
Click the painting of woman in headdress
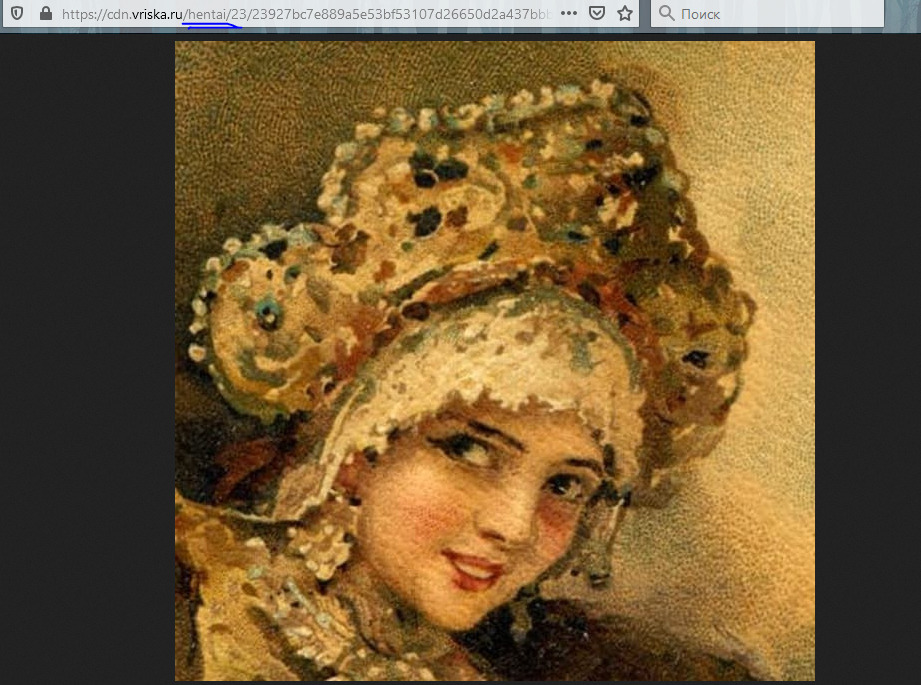(495, 361)
